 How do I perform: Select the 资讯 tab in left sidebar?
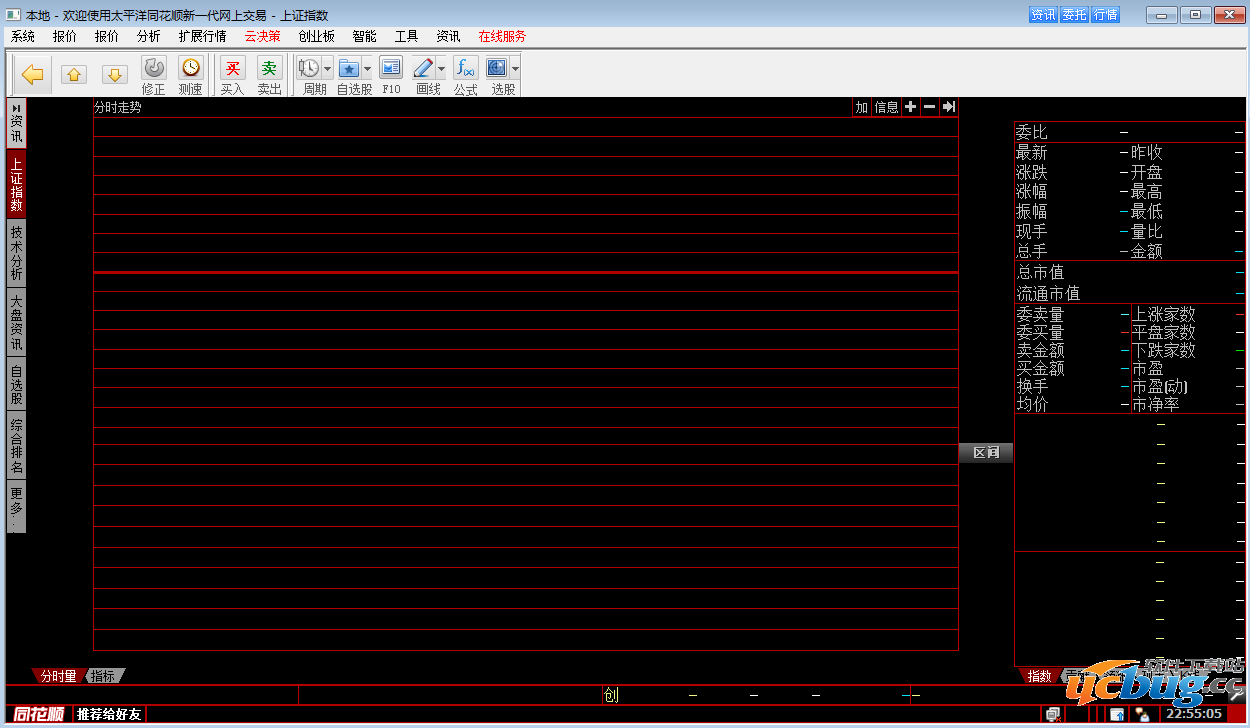17,124
